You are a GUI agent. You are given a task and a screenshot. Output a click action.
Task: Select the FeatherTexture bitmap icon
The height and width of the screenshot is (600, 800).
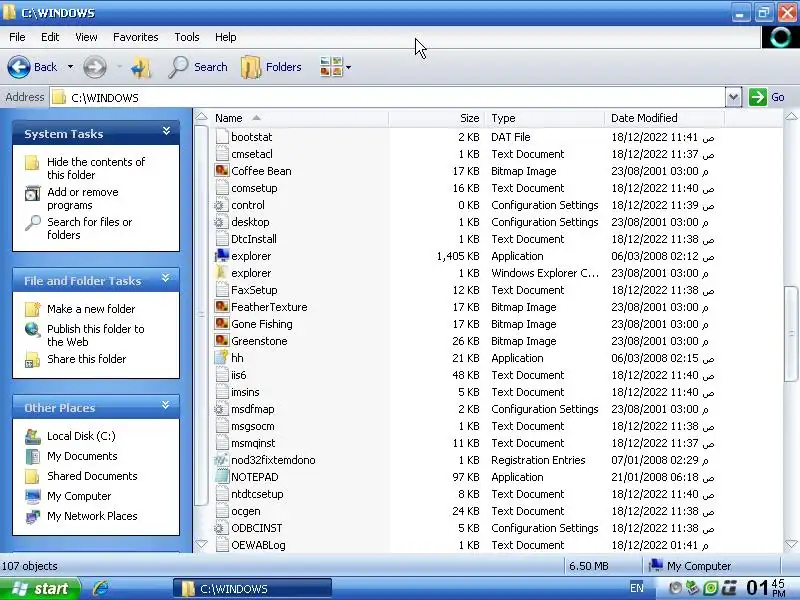point(222,307)
